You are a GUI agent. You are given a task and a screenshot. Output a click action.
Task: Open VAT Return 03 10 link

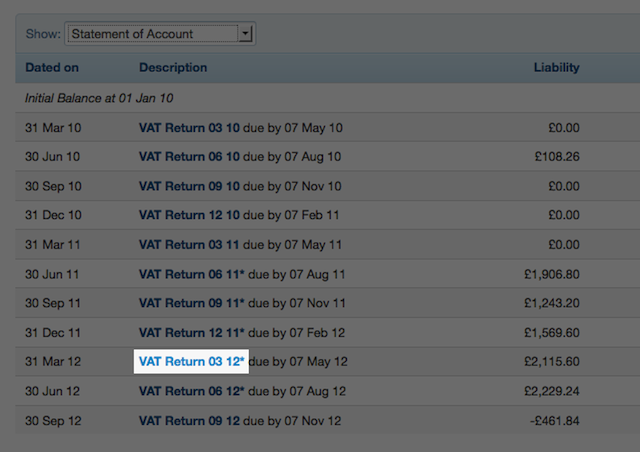(x=189, y=128)
